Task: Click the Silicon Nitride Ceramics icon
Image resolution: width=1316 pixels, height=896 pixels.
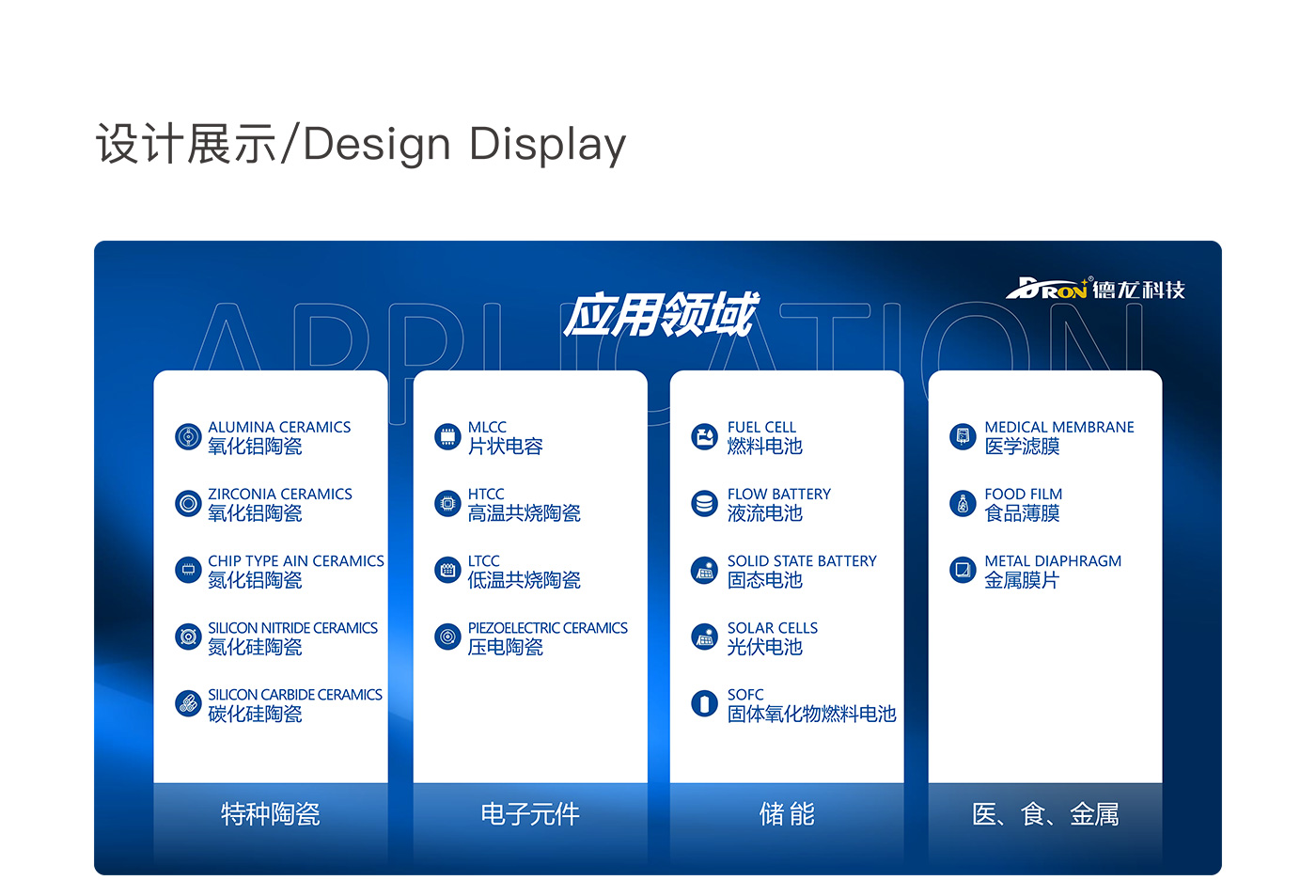Action: click(x=188, y=637)
